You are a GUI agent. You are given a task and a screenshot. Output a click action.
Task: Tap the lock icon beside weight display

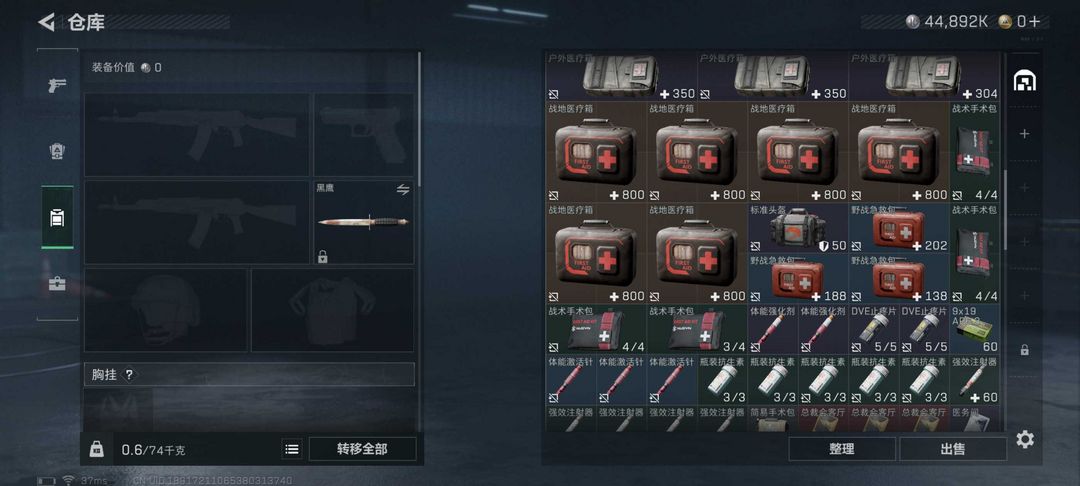click(96, 449)
